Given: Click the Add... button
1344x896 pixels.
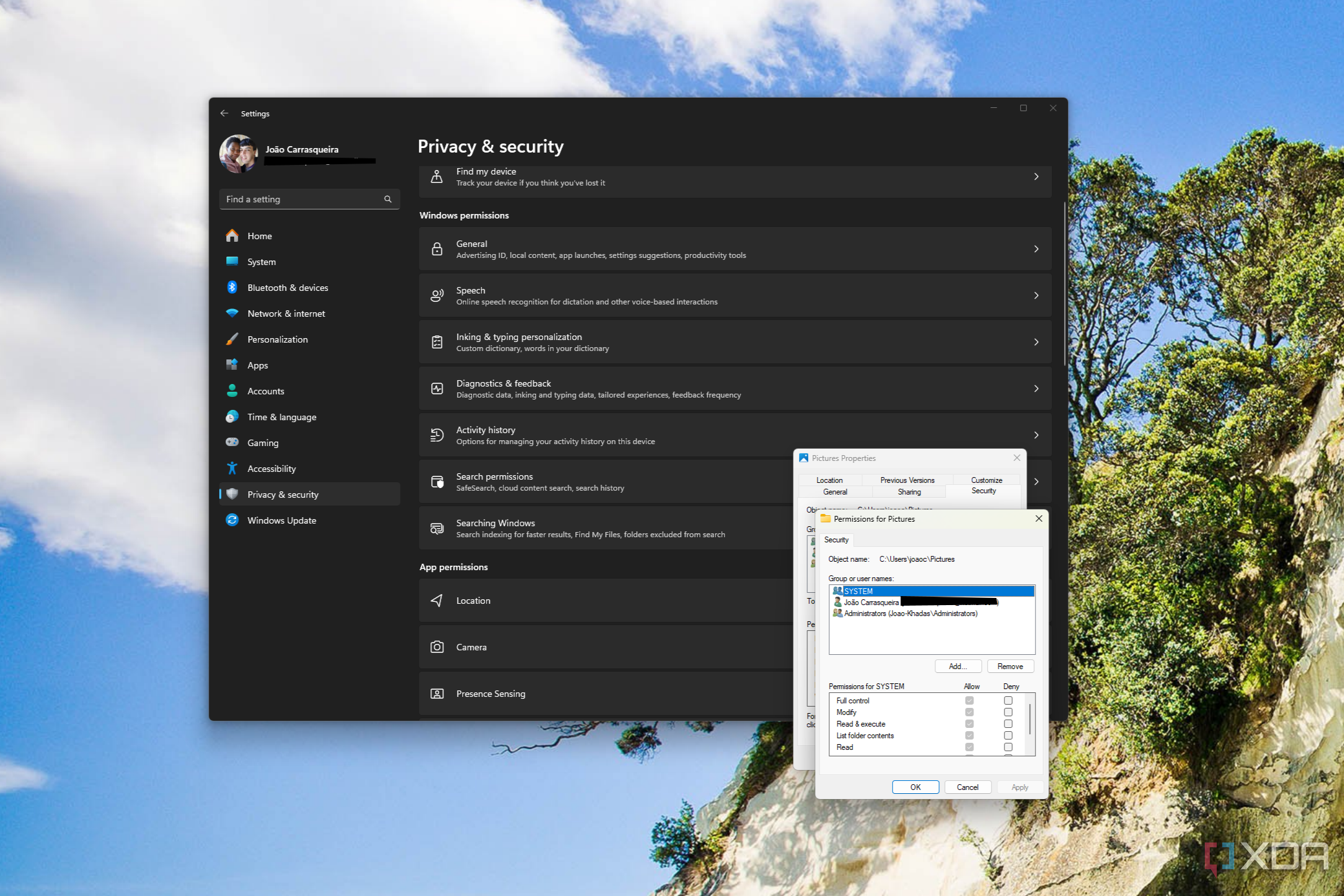Looking at the screenshot, I should click(x=958, y=667).
